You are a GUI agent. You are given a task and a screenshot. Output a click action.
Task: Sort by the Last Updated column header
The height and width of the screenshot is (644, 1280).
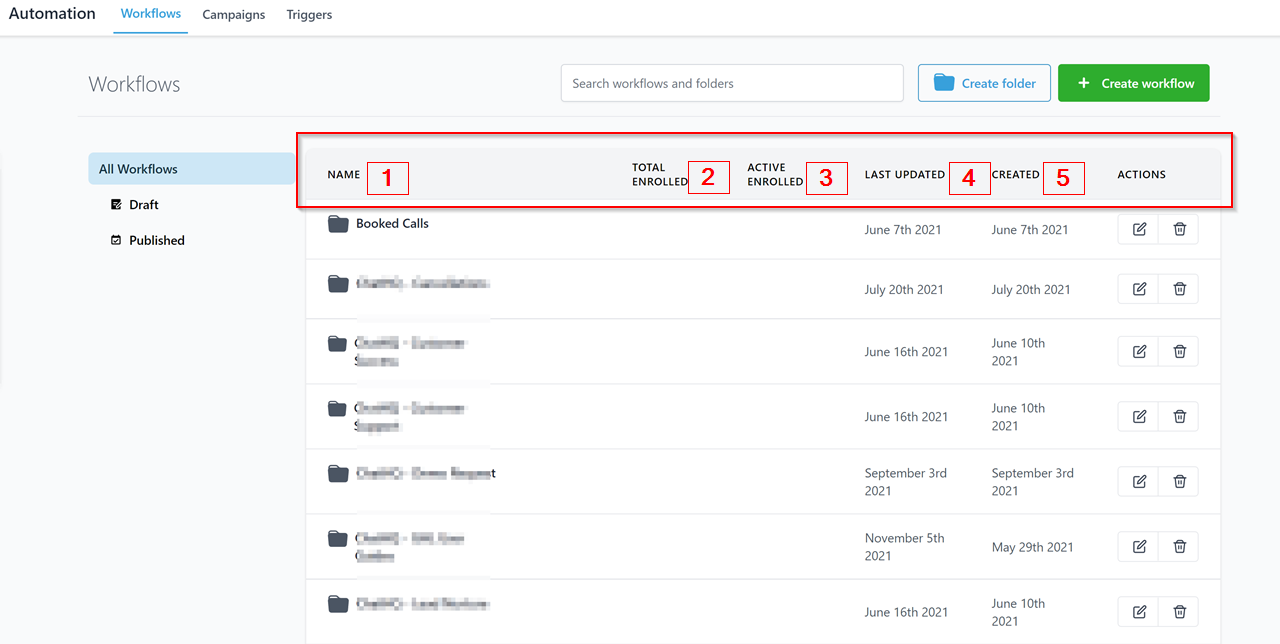pos(904,174)
